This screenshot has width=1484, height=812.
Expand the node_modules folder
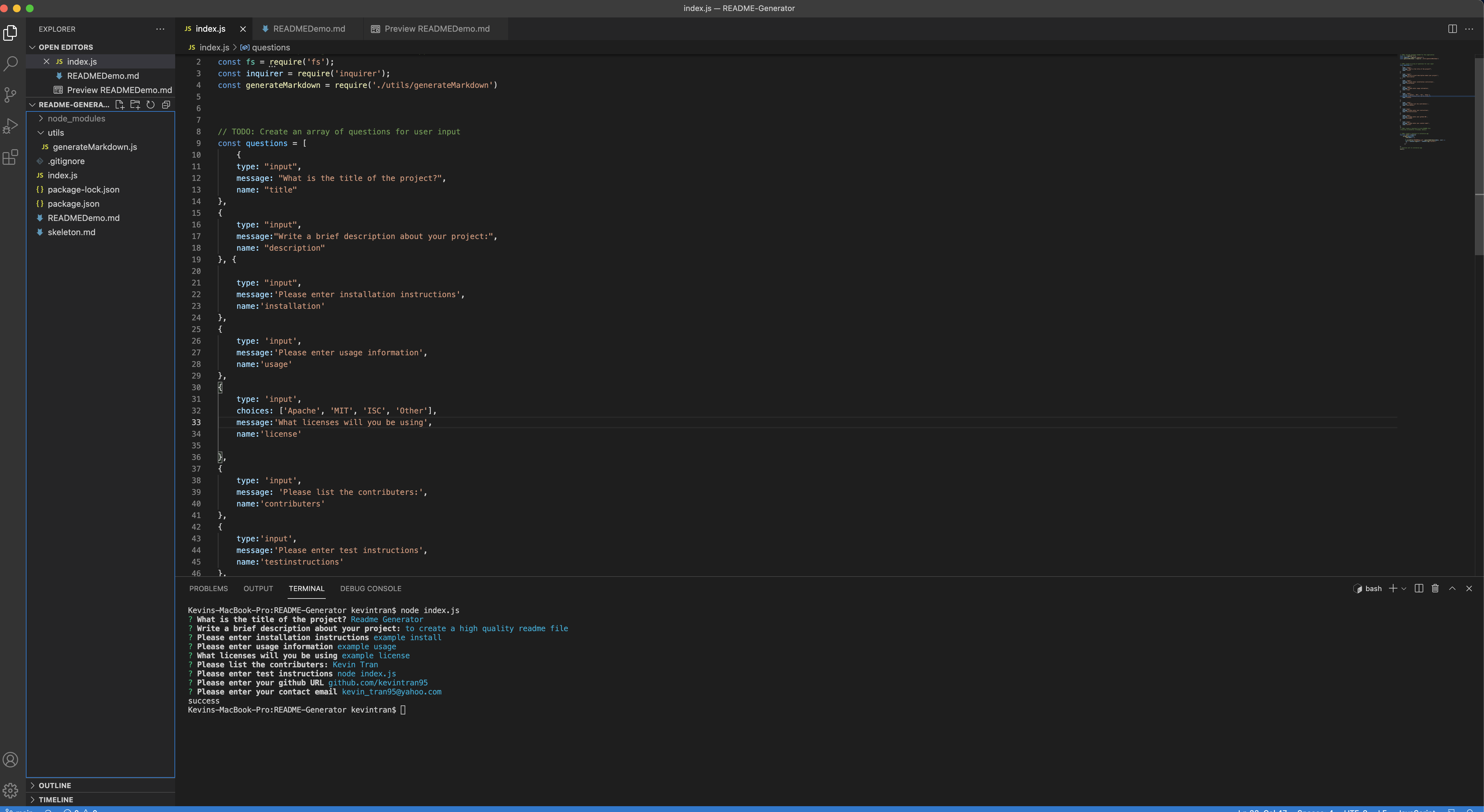click(x=76, y=119)
